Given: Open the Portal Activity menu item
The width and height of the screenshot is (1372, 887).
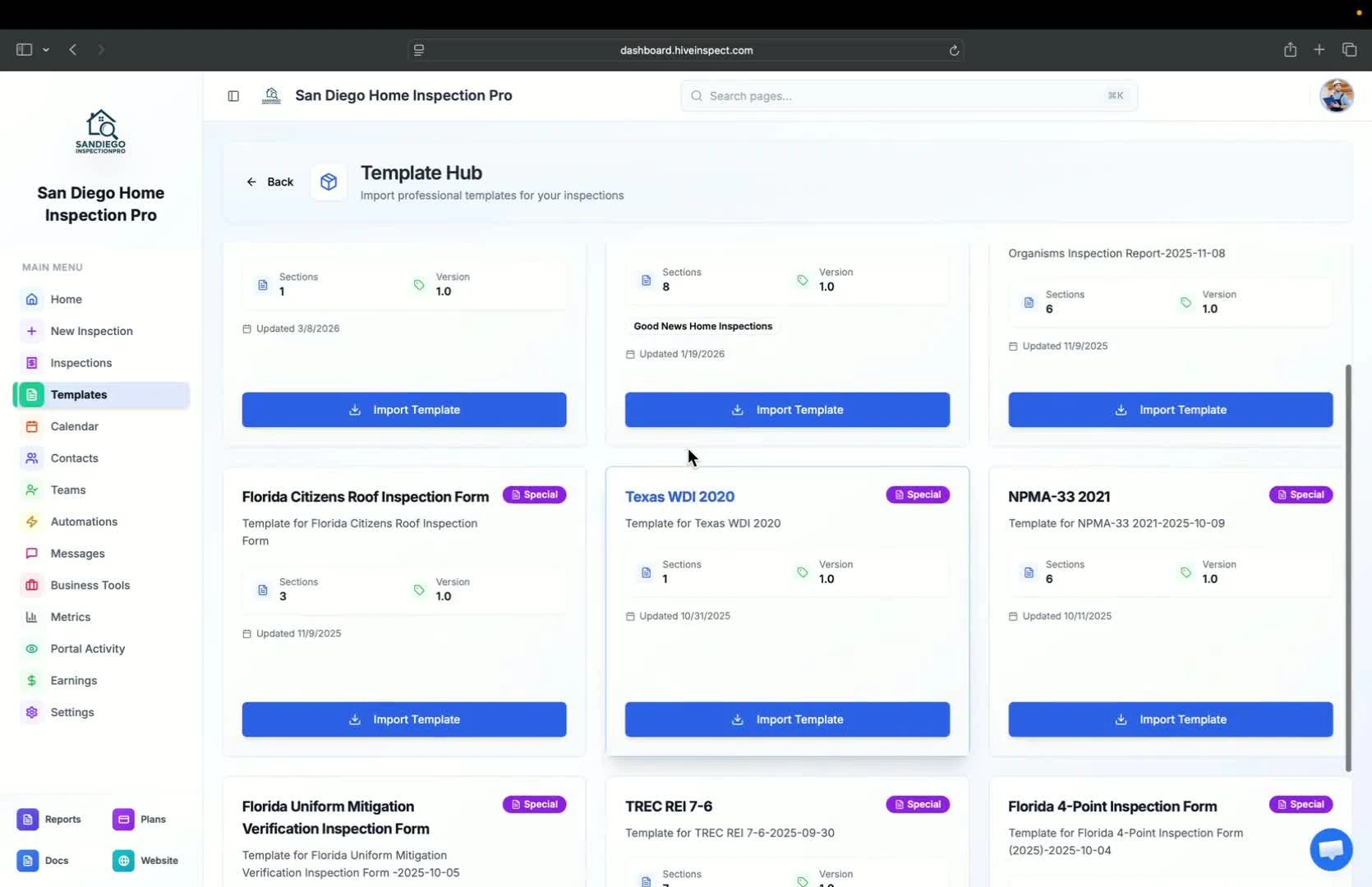Looking at the screenshot, I should [x=102, y=649].
